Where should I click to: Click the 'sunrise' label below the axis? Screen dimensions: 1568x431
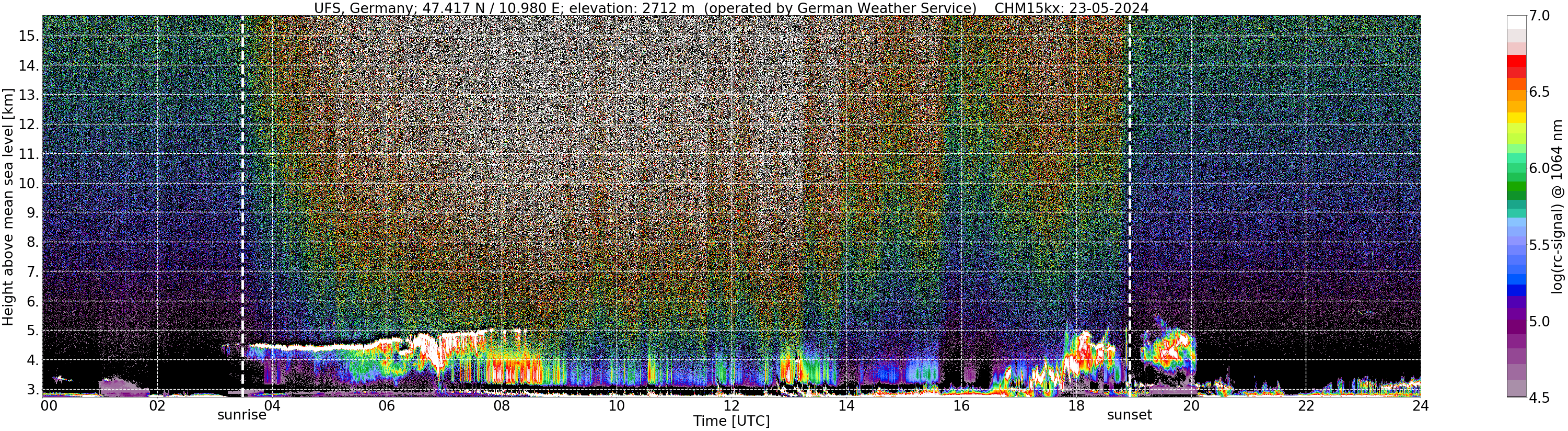coord(242,415)
